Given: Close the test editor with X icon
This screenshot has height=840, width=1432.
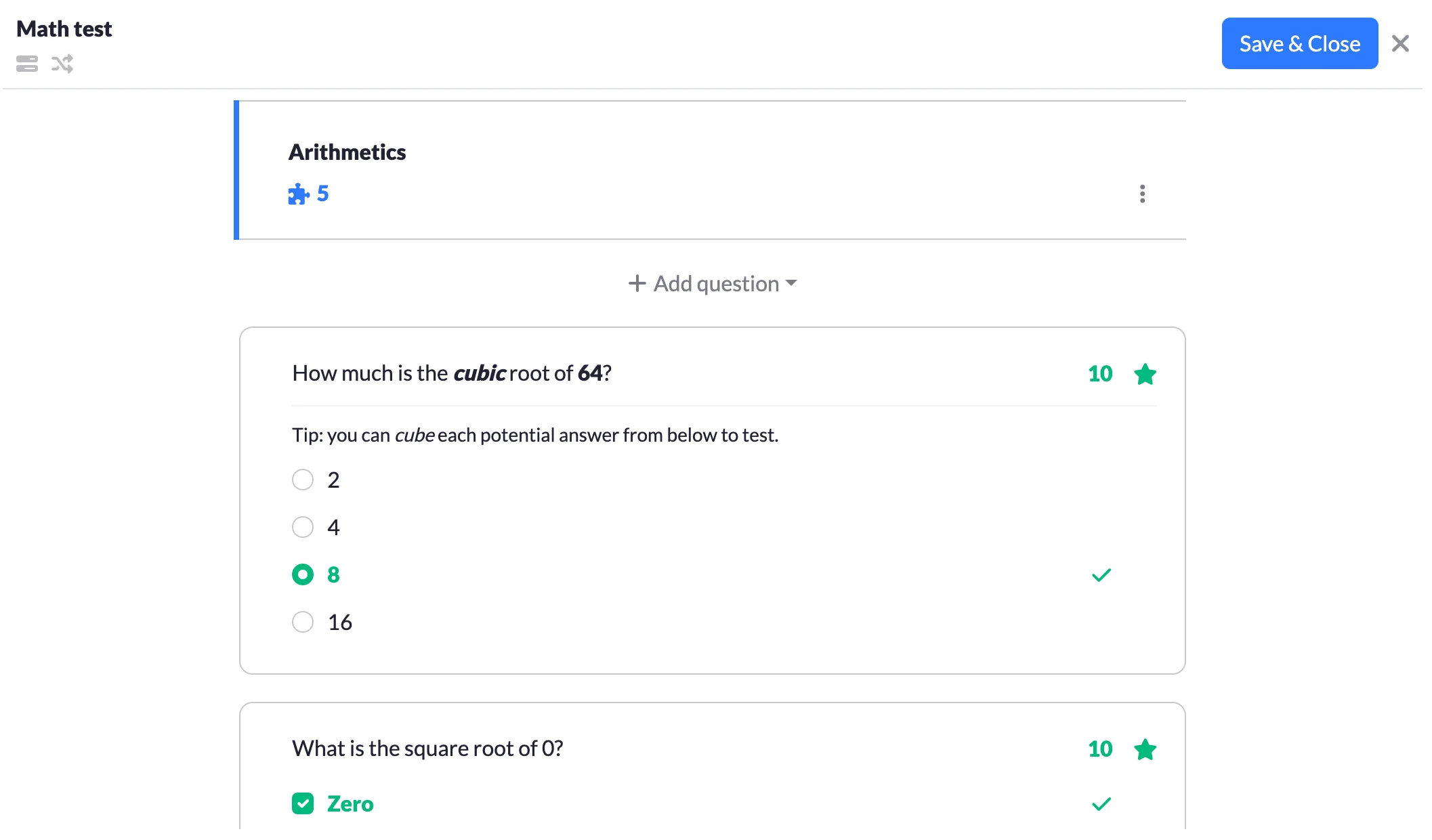Looking at the screenshot, I should [x=1400, y=44].
